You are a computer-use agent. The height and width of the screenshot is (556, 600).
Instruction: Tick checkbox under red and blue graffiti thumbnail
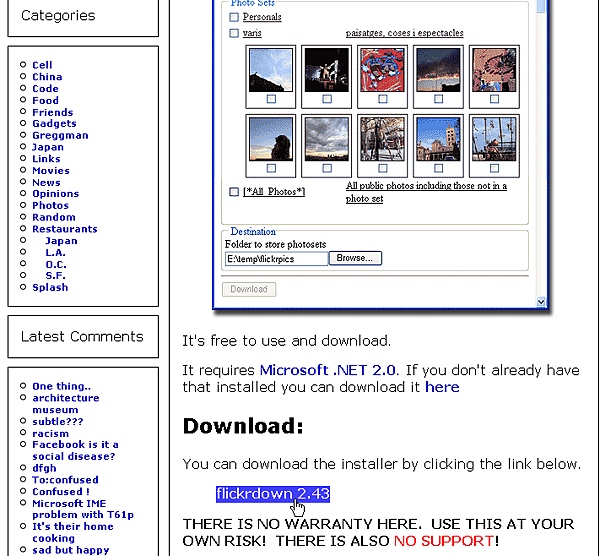point(383,99)
